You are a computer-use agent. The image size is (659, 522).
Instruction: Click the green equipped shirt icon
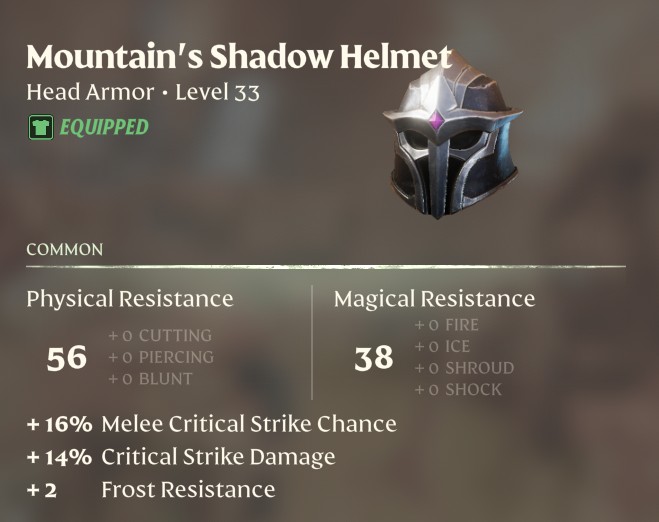coord(41,127)
